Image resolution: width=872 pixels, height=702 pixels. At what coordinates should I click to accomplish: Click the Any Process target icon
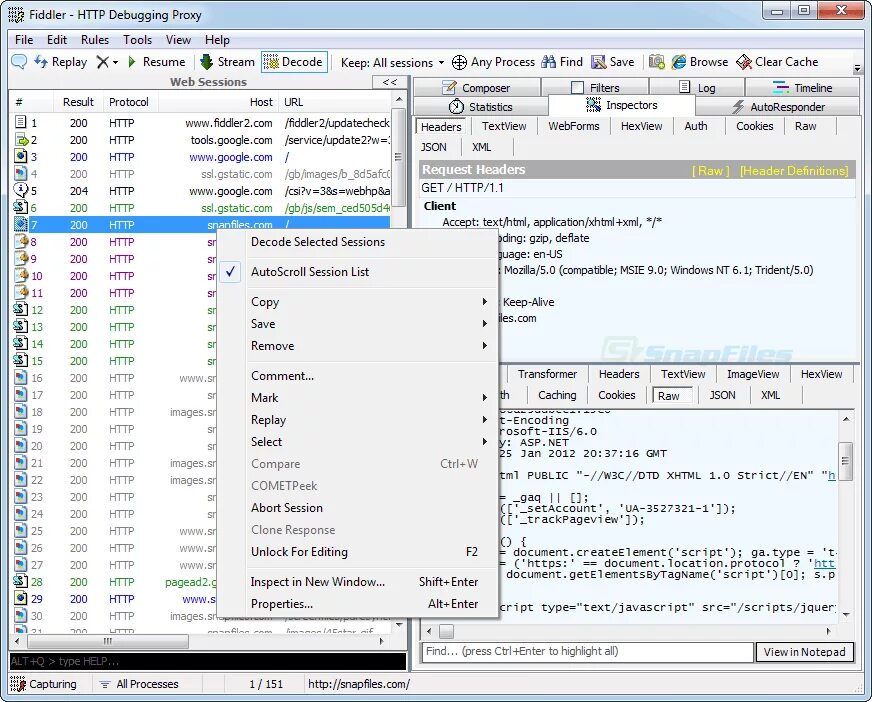point(459,62)
